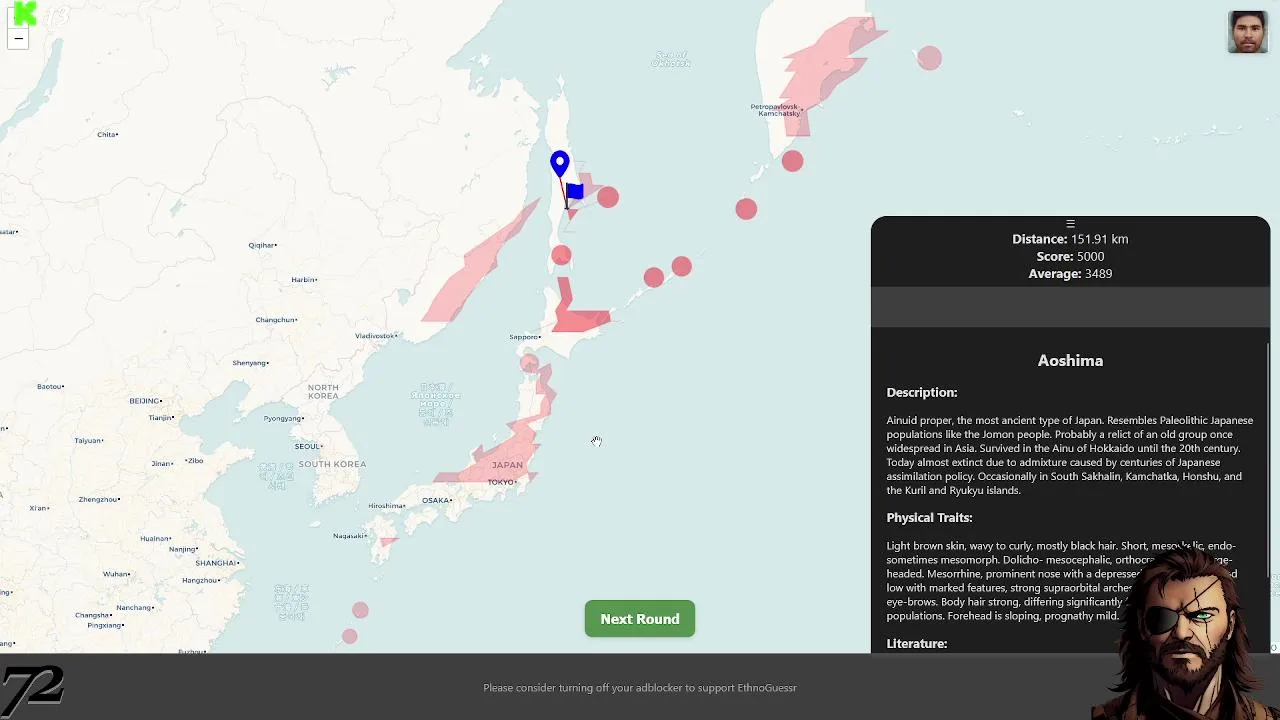Image resolution: width=1280 pixels, height=720 pixels.
Task: Click the blue guess pin marker
Action: point(560,165)
